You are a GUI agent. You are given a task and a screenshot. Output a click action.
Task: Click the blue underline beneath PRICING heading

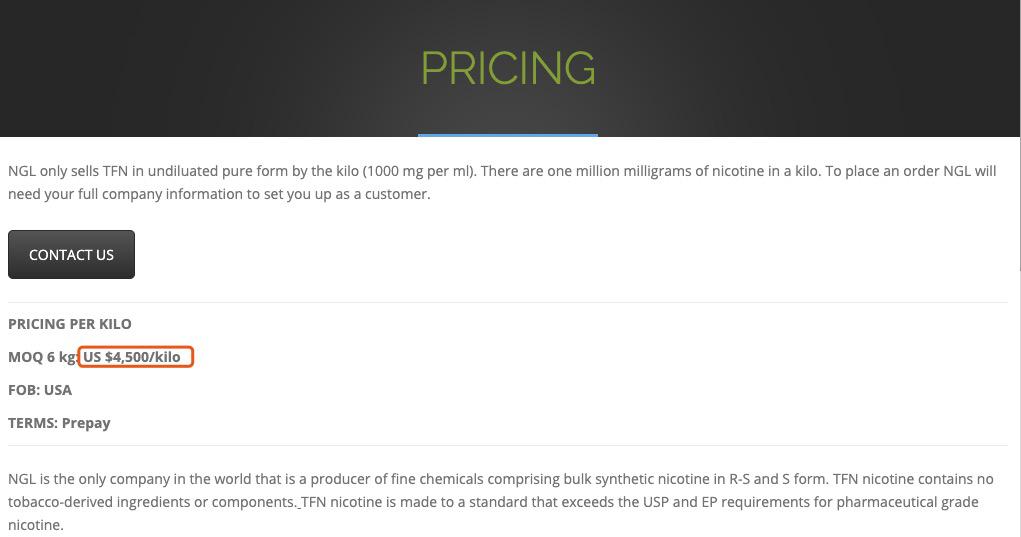(508, 134)
